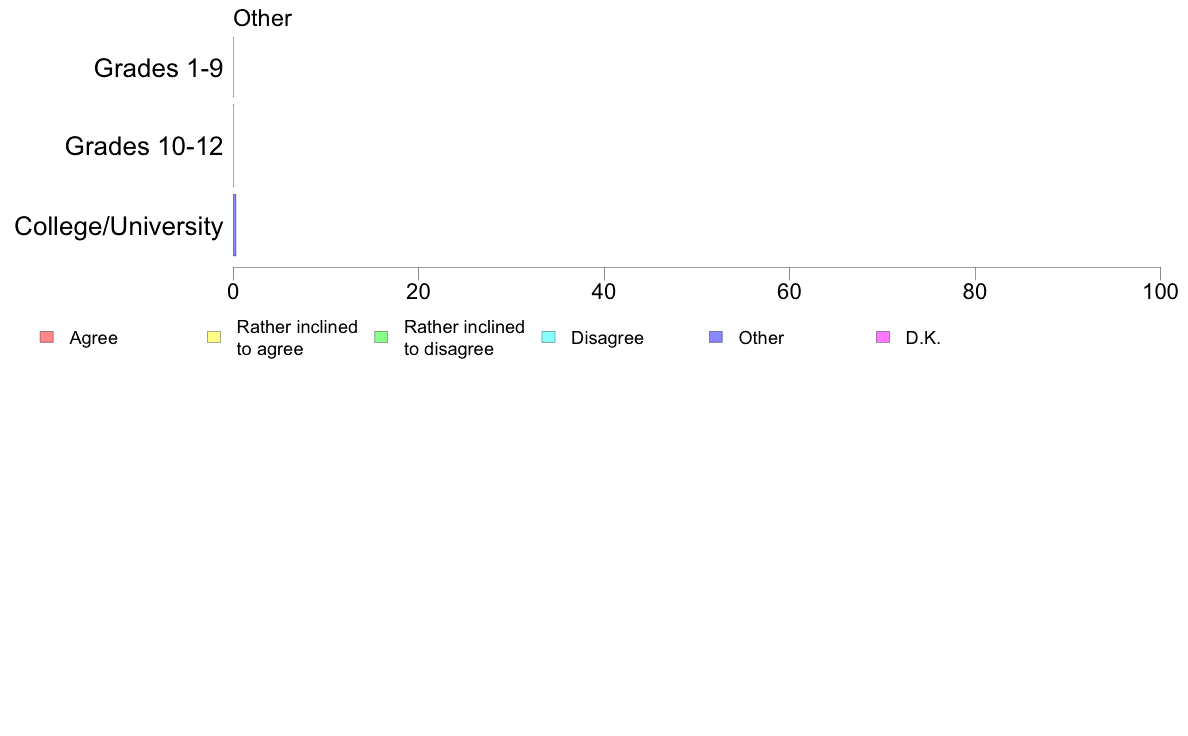Click the green Rather inclined to disagree swatch

click(x=381, y=337)
